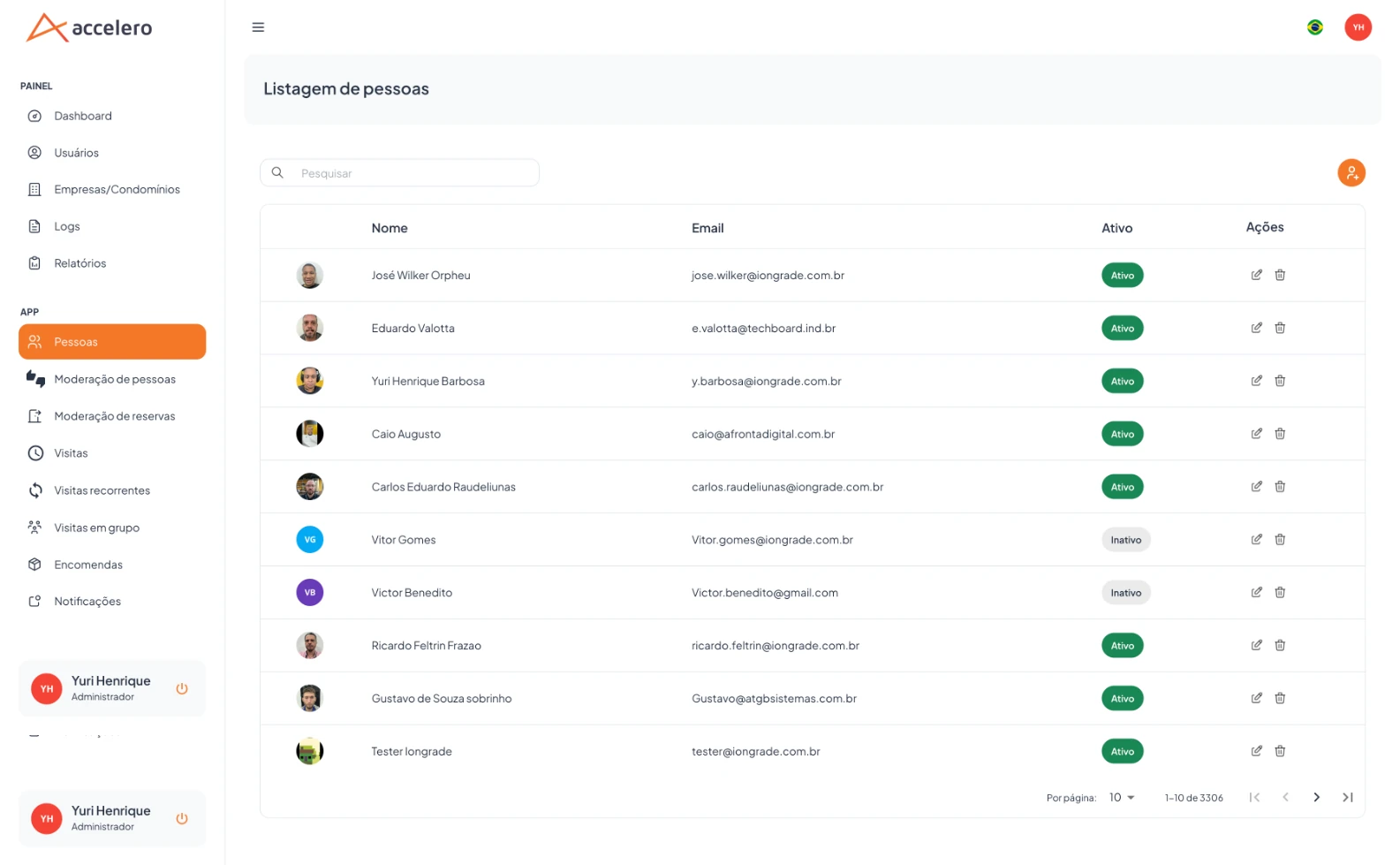Viewport: 1400px width, 865px height.
Task: Click the Pesquisar search field
Action: 399,173
